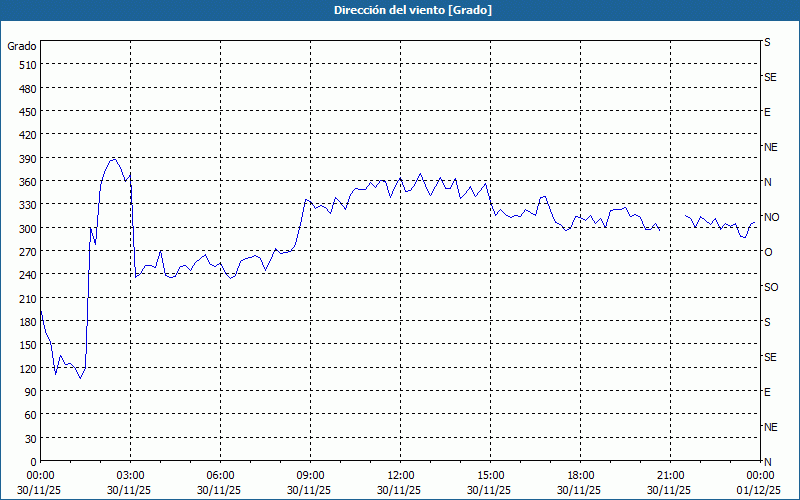Pick the 180 degree axis label
This screenshot has width=800, height=500.
coord(29,322)
